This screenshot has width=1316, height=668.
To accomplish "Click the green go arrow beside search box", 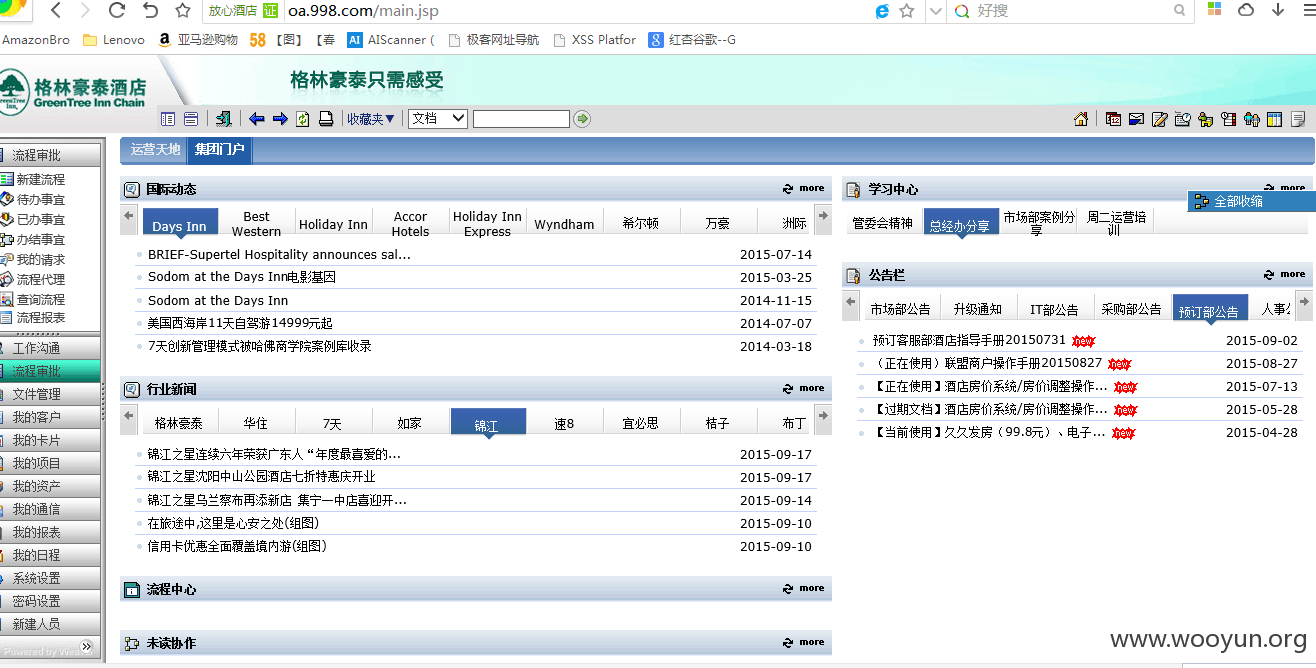I will point(582,119).
